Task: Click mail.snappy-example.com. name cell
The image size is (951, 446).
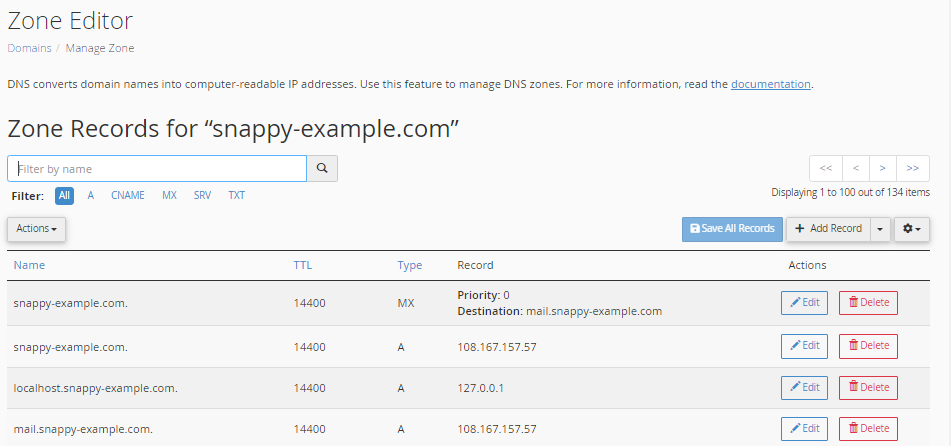Action: [x=83, y=429]
